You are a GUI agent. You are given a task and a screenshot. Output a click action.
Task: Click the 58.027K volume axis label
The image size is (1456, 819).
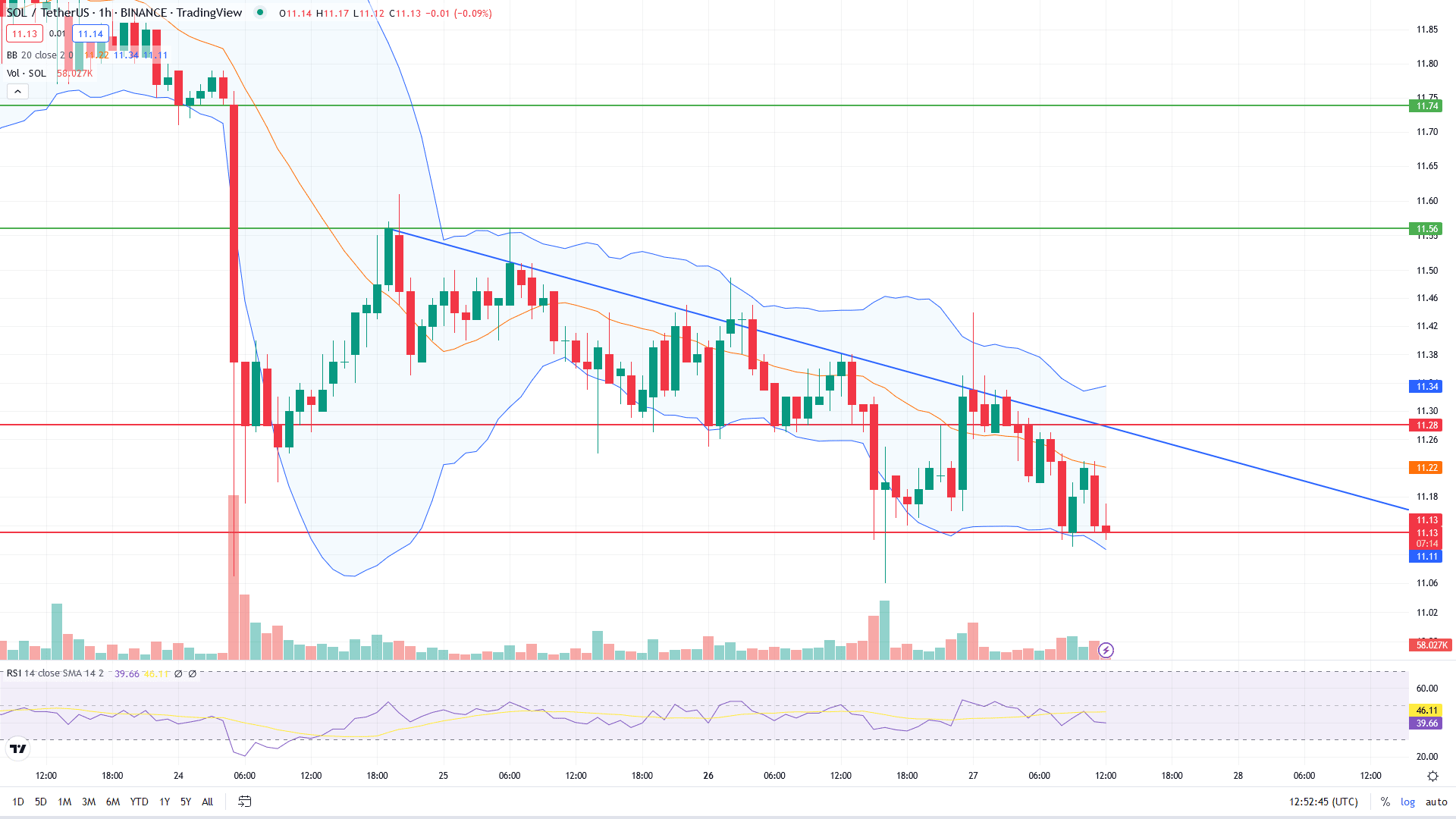(x=1430, y=645)
